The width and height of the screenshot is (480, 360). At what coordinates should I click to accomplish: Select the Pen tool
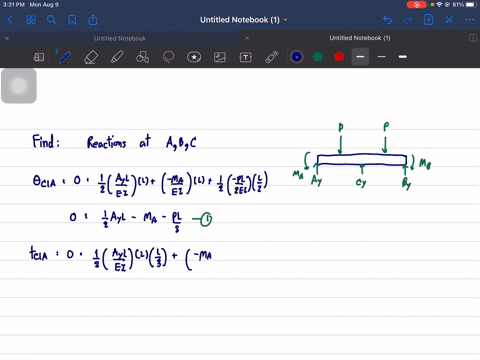pyautogui.click(x=65, y=57)
